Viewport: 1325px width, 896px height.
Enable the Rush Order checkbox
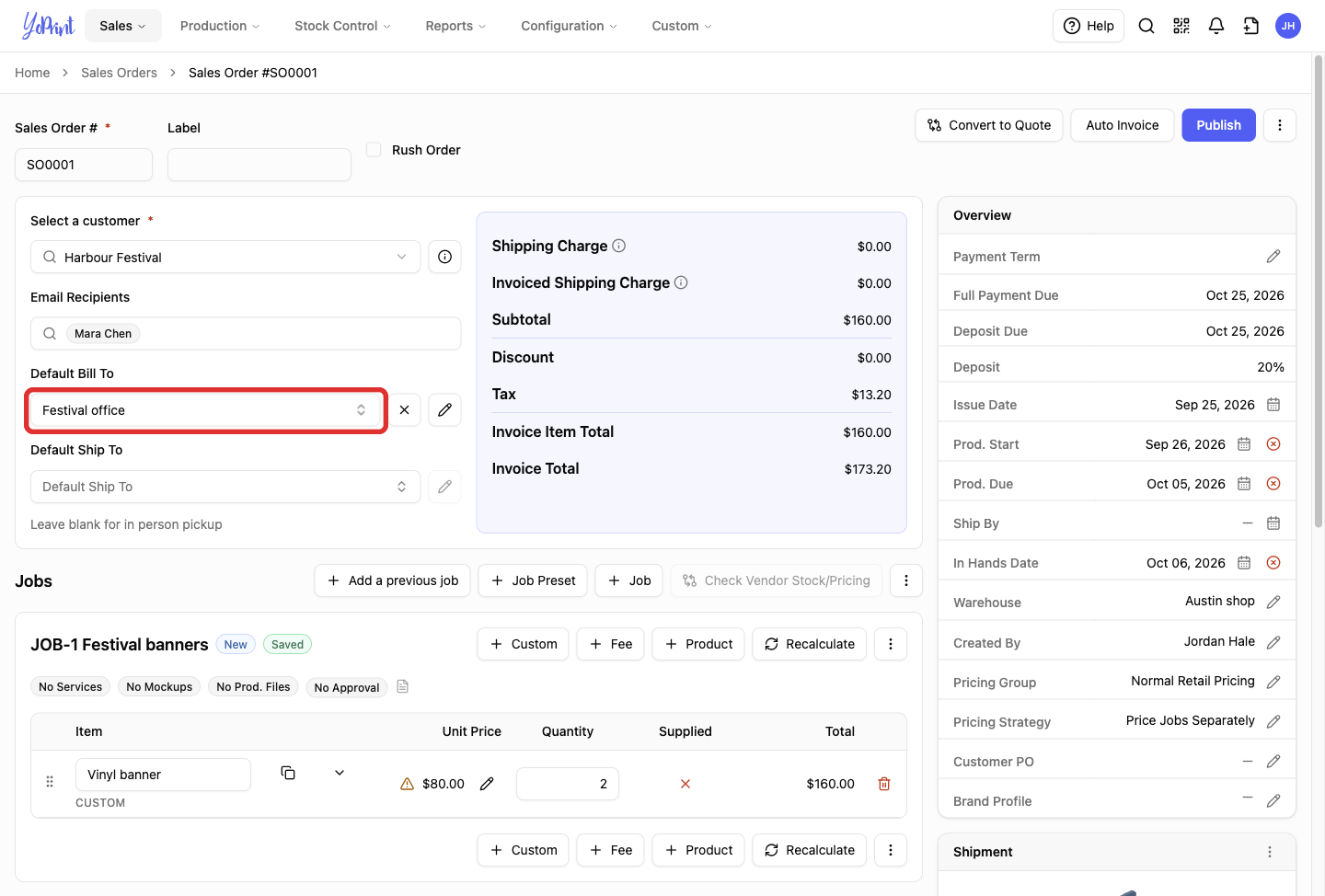[x=374, y=149]
